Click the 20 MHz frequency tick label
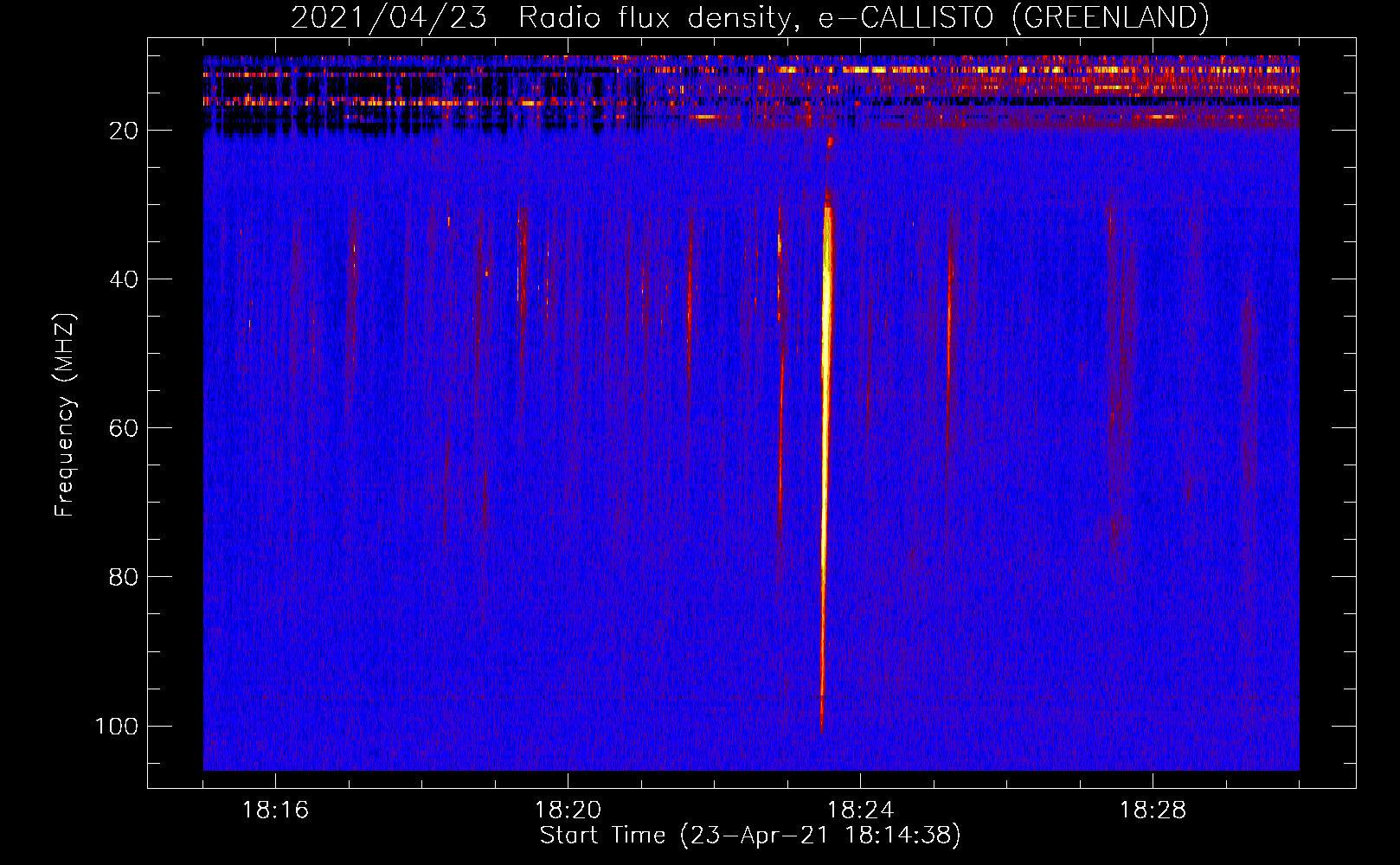Screen dimensions: 1400x865 point(124,131)
